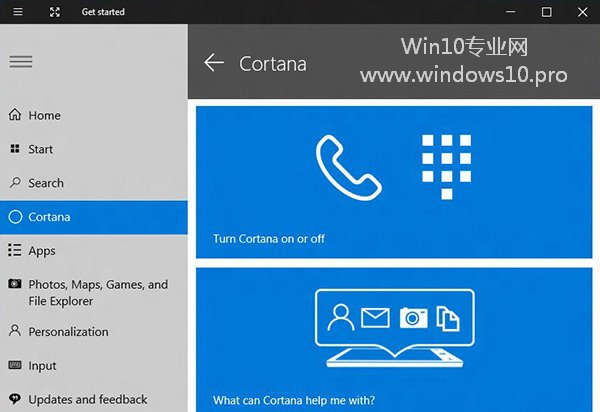Open the Turn Cortana on or off link
The height and width of the screenshot is (412, 600).
(269, 239)
